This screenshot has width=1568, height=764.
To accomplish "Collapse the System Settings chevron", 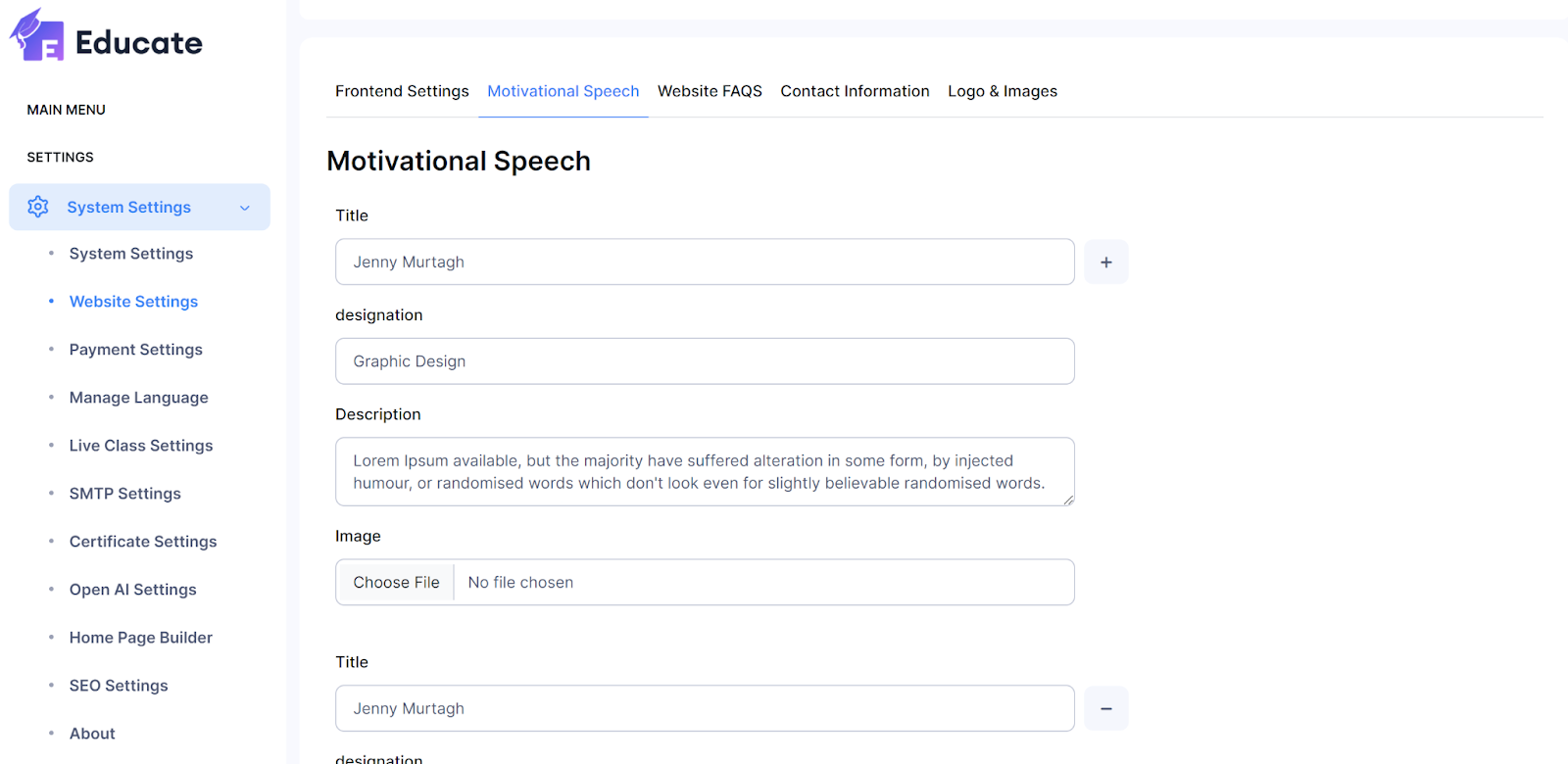I will pyautogui.click(x=245, y=208).
